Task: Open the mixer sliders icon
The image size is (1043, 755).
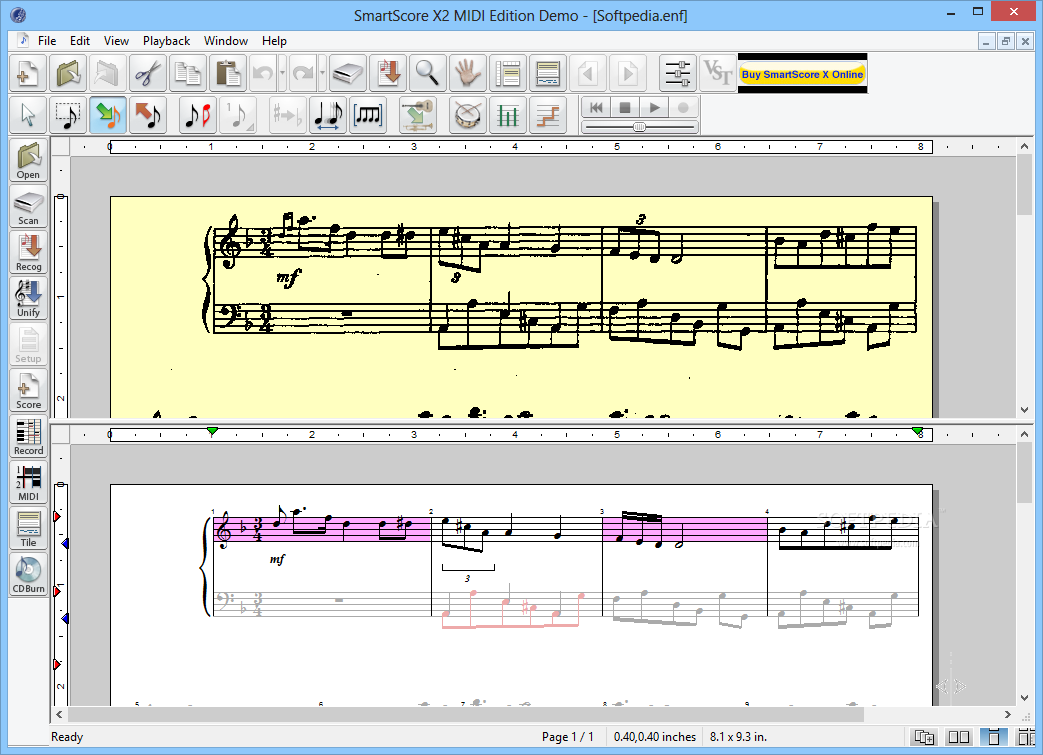Action: (678, 73)
